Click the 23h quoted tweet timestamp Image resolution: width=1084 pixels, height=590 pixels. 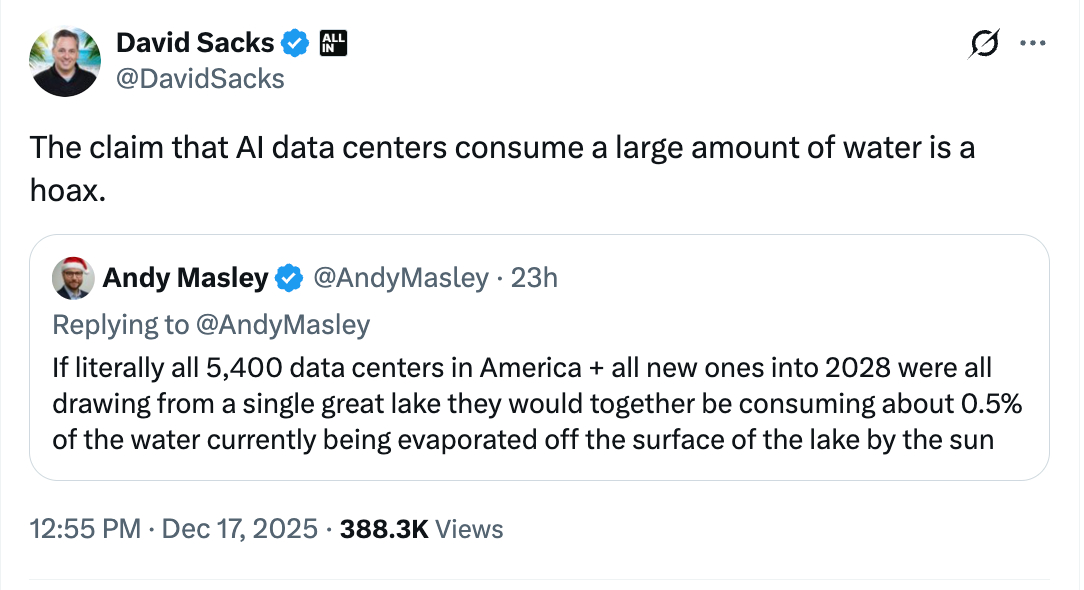pyautogui.click(x=534, y=278)
